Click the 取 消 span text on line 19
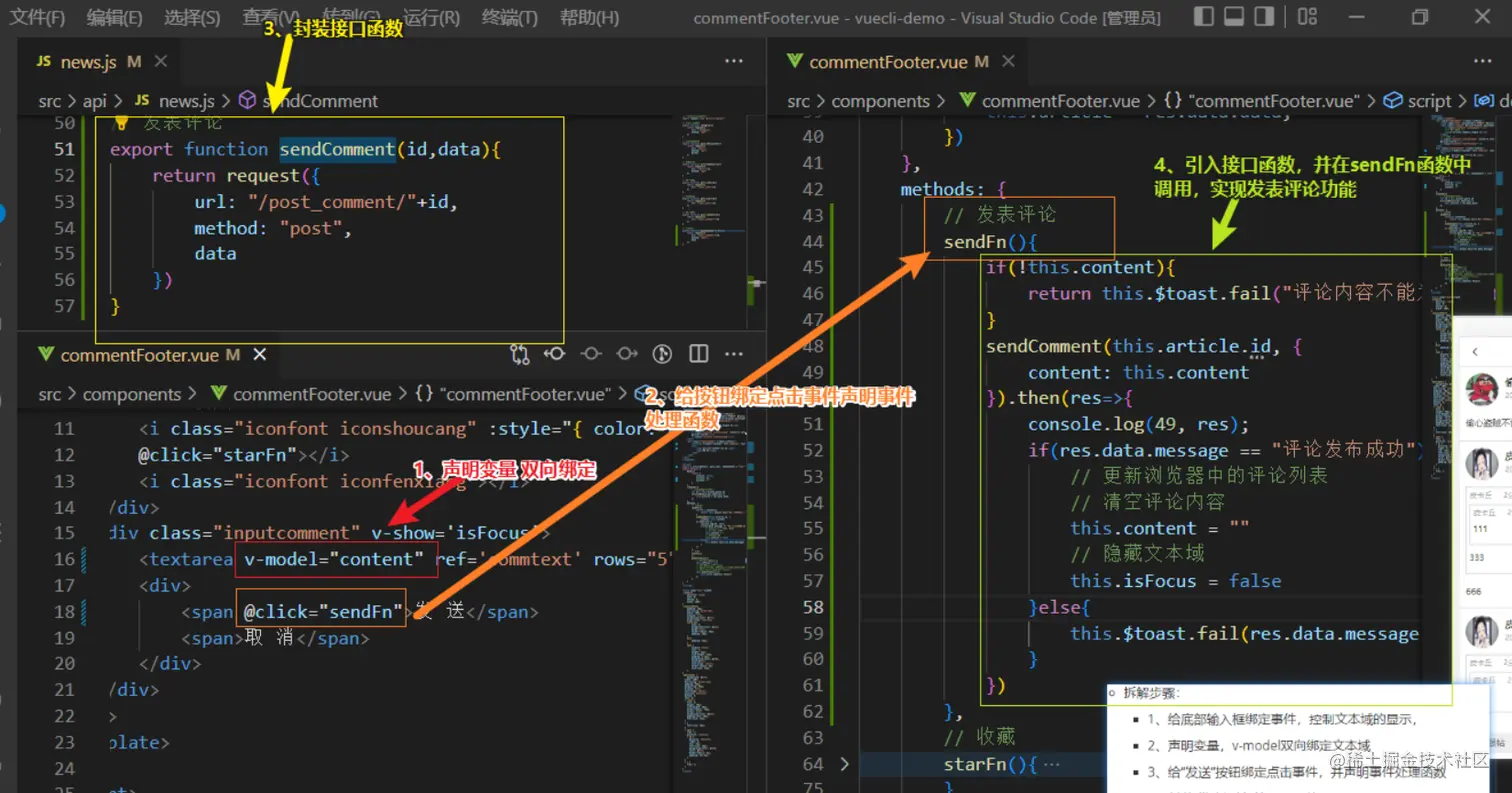This screenshot has width=1512, height=793. point(269,637)
